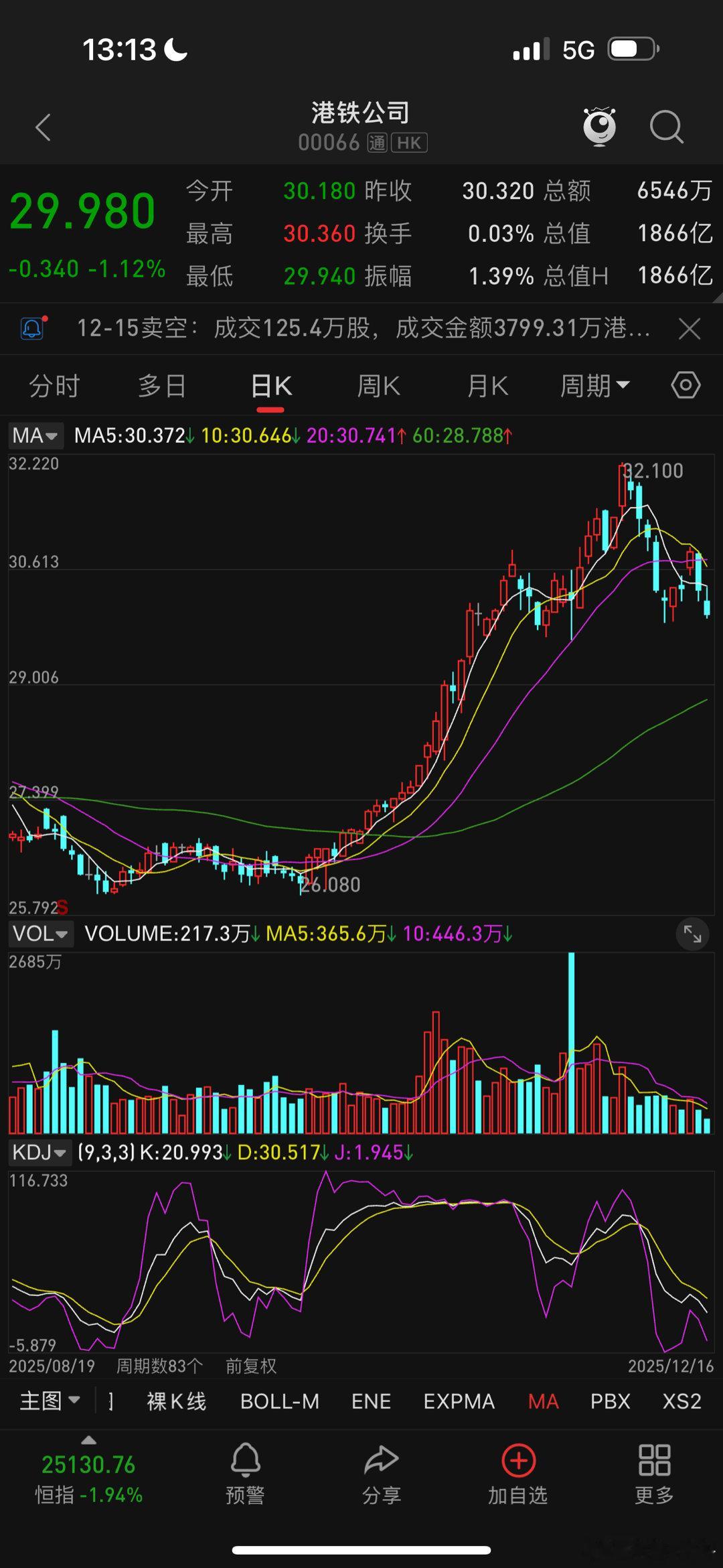
Task: Tap the 26.080 low price marker
Action: [x=330, y=885]
